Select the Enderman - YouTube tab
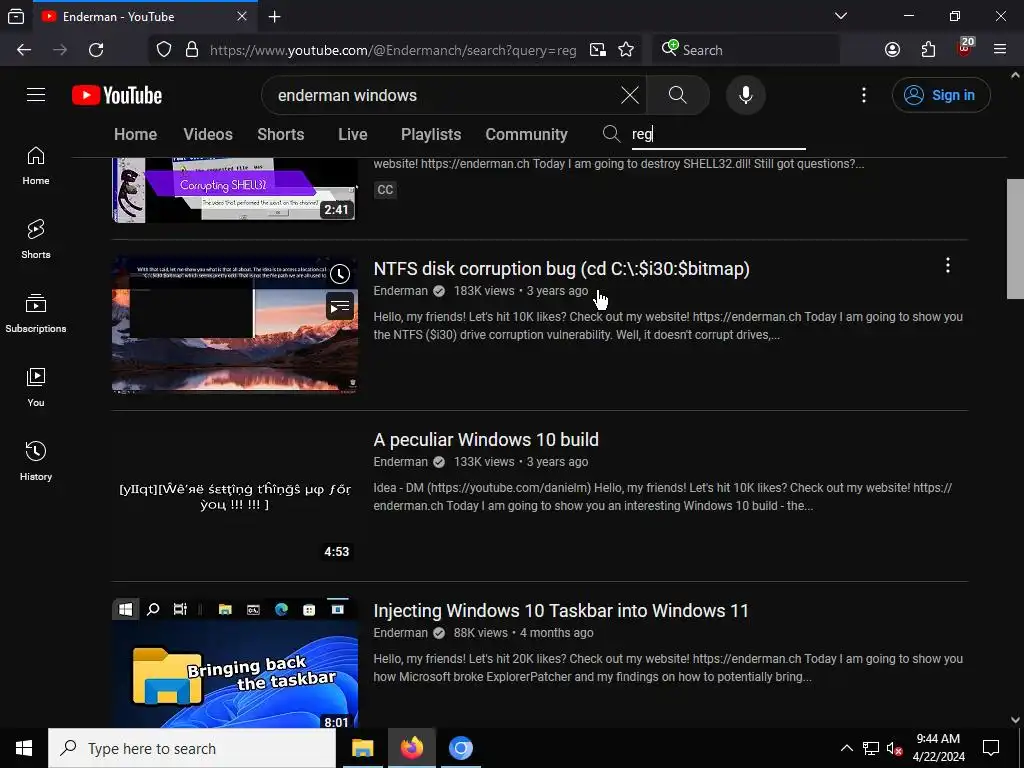The image size is (1024, 768). pyautogui.click(x=144, y=17)
